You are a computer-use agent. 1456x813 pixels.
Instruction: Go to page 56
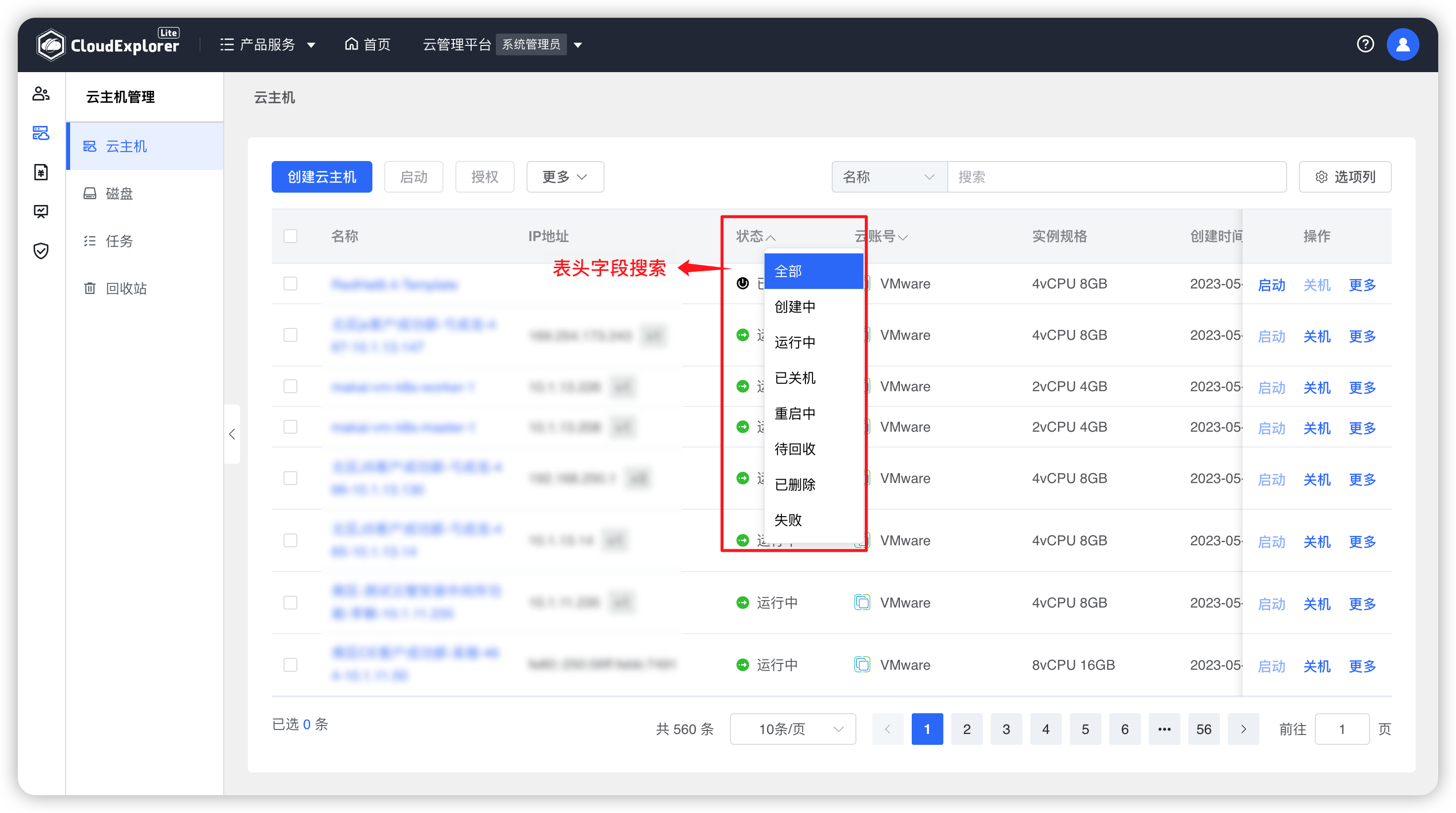pyautogui.click(x=1204, y=730)
